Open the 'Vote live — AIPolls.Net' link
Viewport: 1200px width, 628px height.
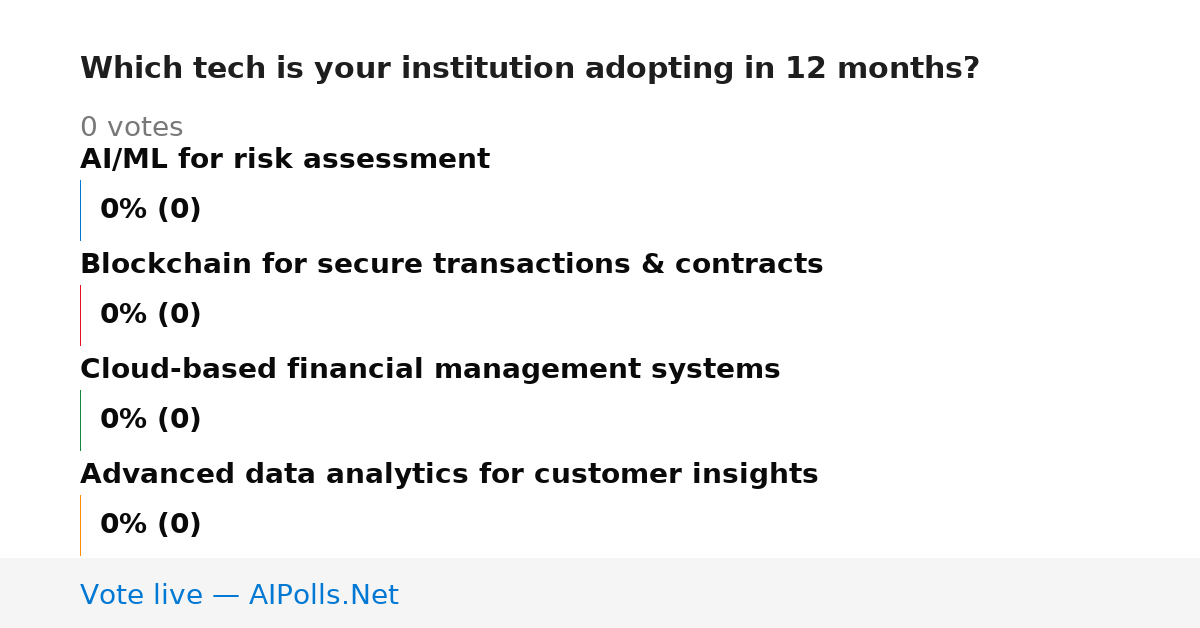click(x=239, y=596)
